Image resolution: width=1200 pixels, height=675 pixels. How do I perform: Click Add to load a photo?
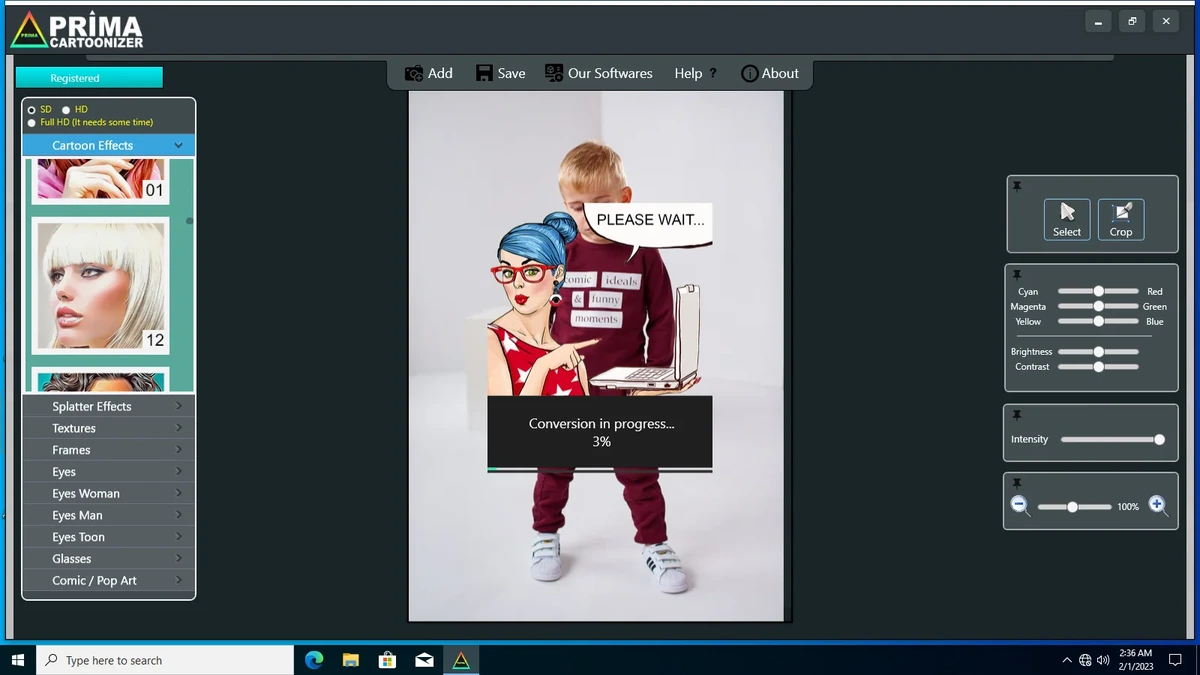[x=428, y=73]
